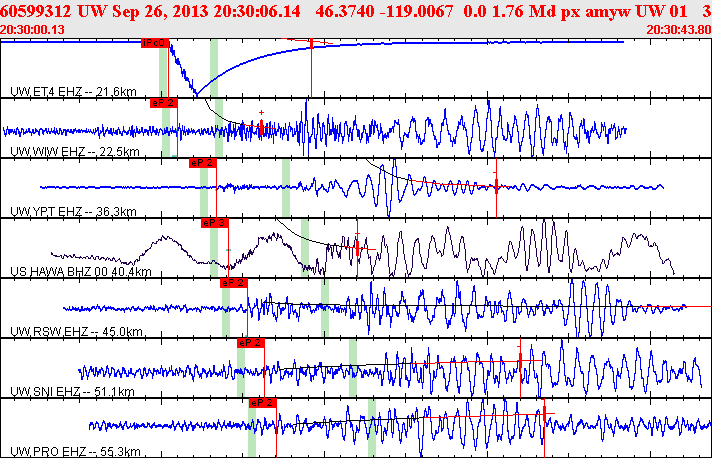Click the event ID 60599312 in header

(36, 11)
